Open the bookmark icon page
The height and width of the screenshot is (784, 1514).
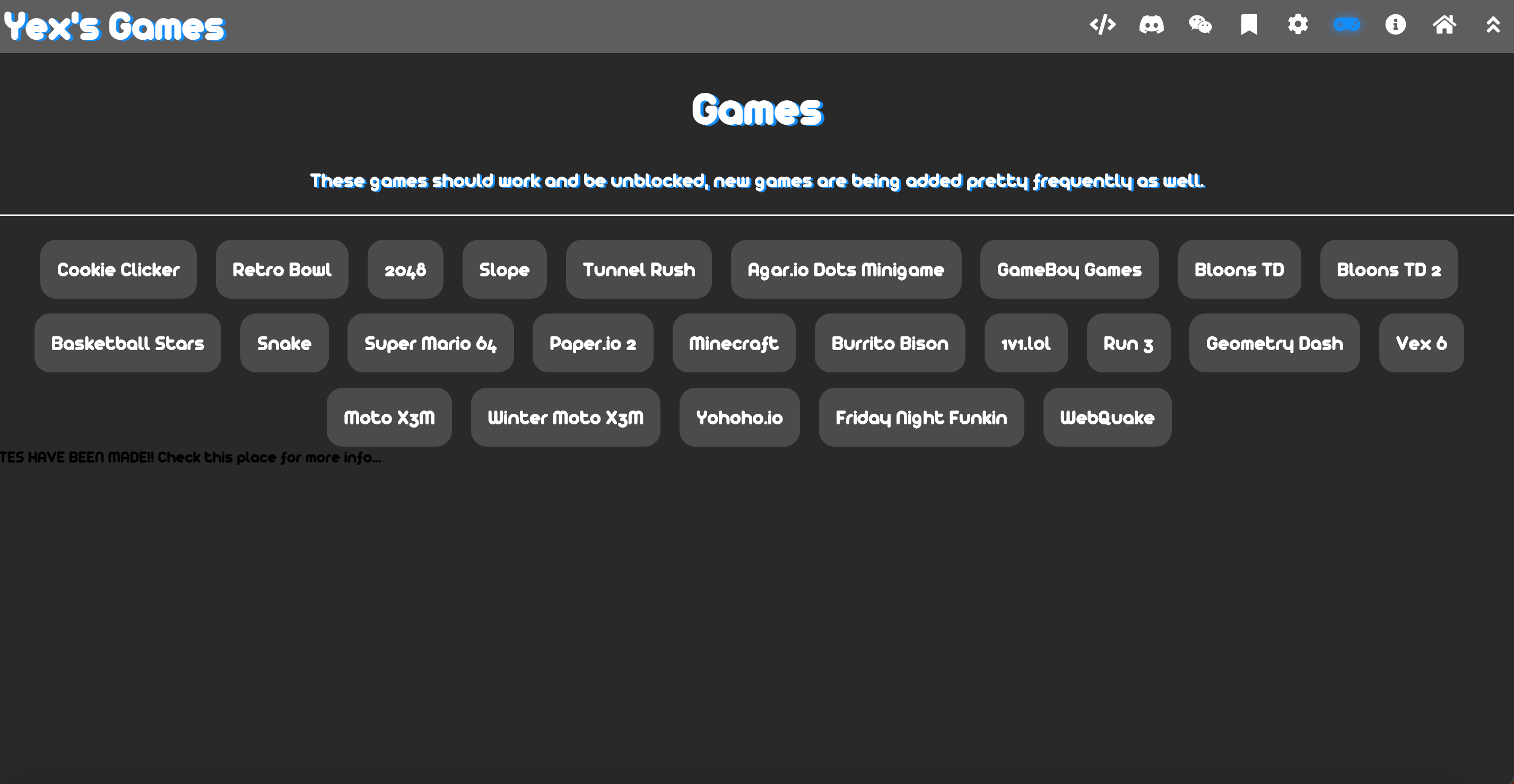point(1249,25)
